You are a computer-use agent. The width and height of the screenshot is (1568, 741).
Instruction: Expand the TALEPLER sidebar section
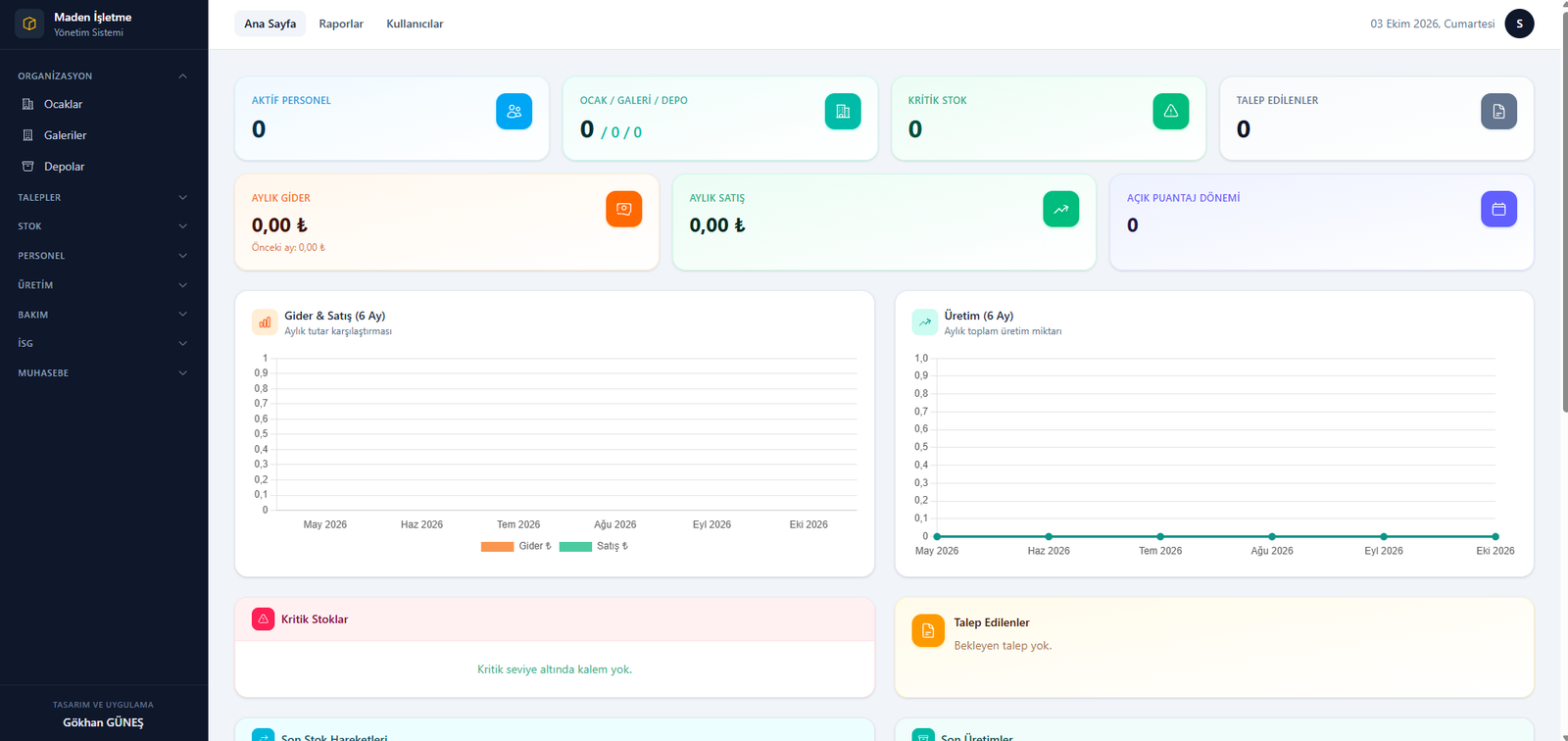103,197
